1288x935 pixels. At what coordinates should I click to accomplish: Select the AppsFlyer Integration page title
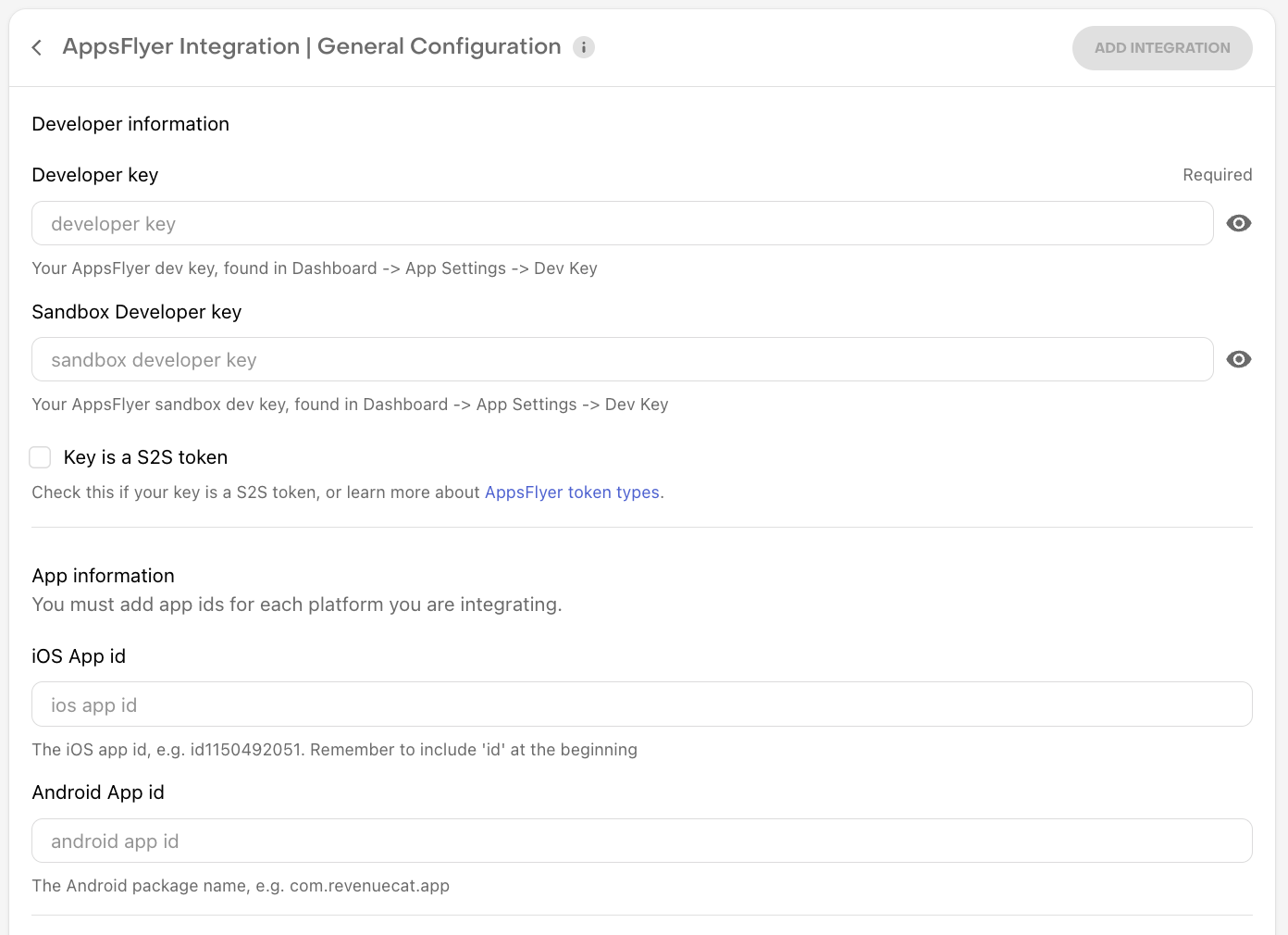coord(312,46)
